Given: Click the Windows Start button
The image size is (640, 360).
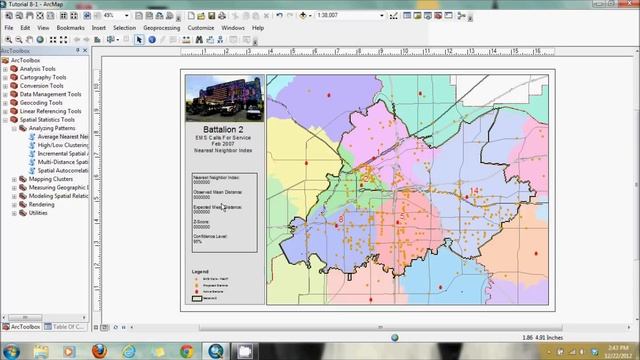Looking at the screenshot, I should coord(11,351).
